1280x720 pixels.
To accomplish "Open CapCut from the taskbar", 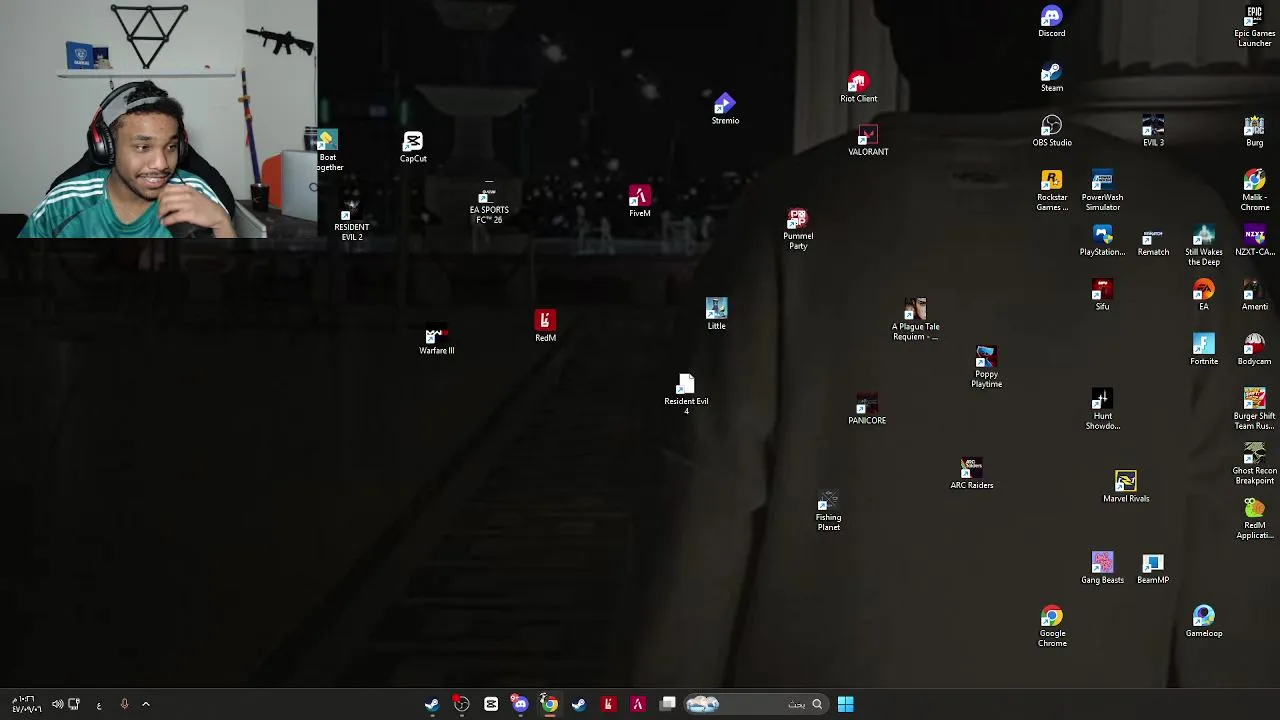I will pyautogui.click(x=491, y=704).
